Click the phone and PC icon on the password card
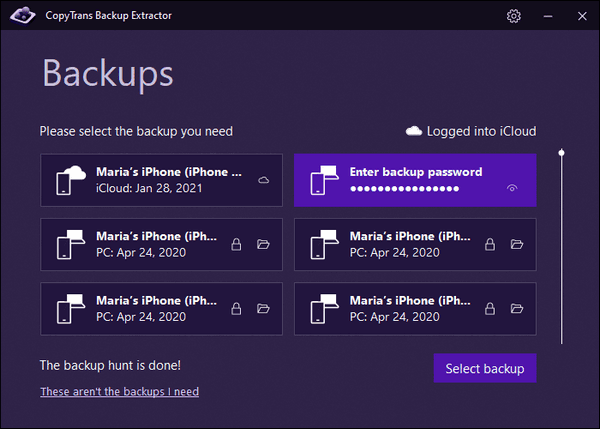Viewport: 600px width, 429px height. [324, 180]
